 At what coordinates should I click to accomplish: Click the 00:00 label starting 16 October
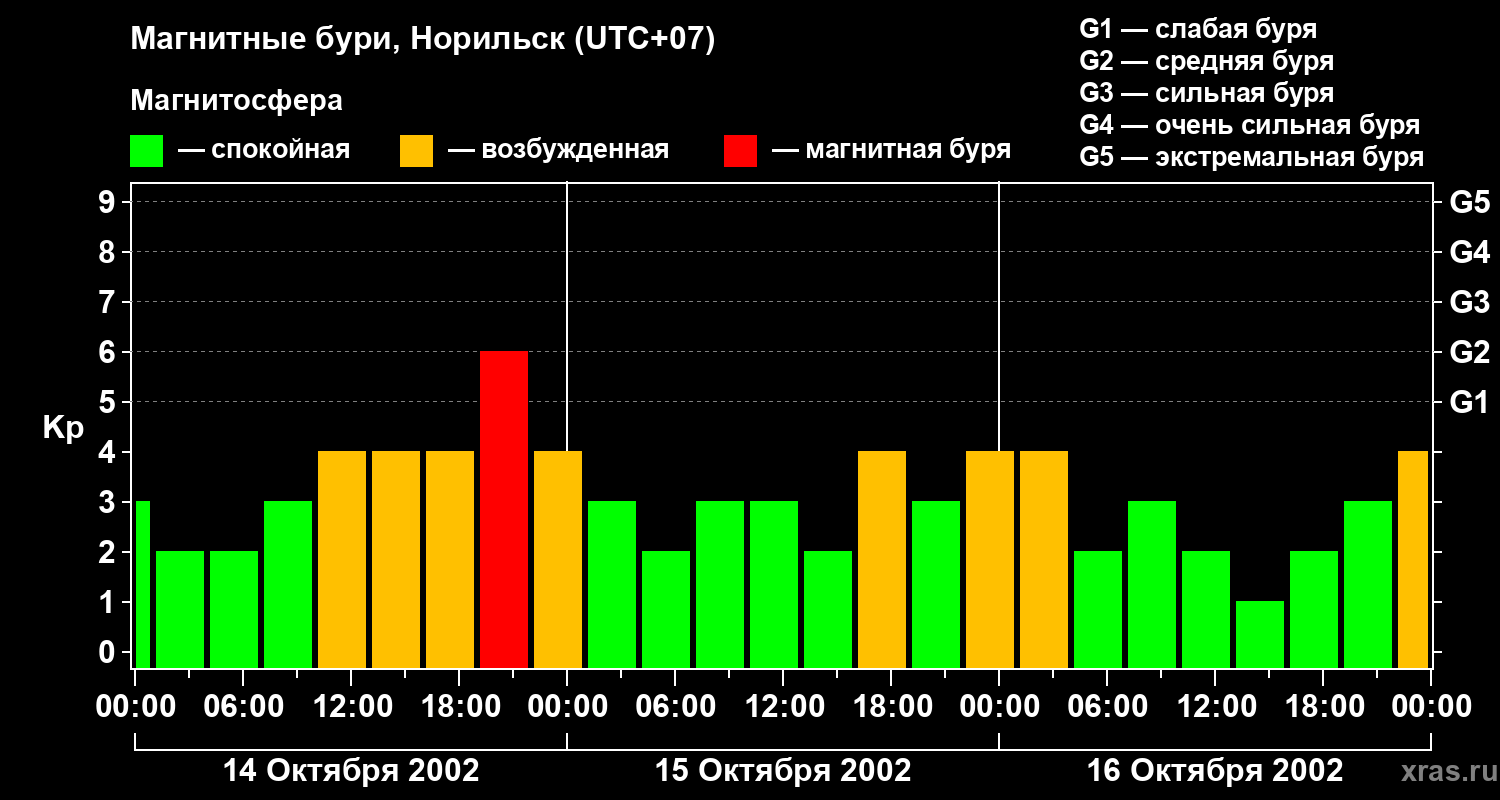click(999, 706)
